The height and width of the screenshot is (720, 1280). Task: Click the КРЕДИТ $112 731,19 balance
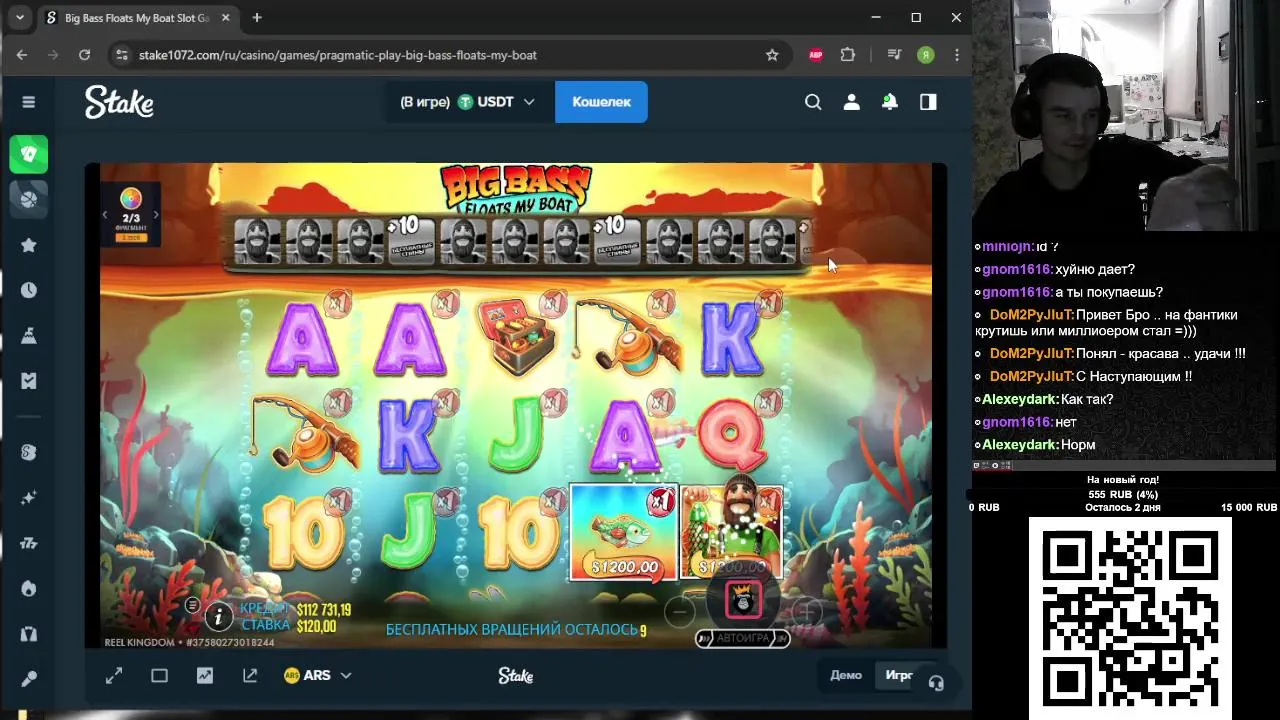pos(295,609)
